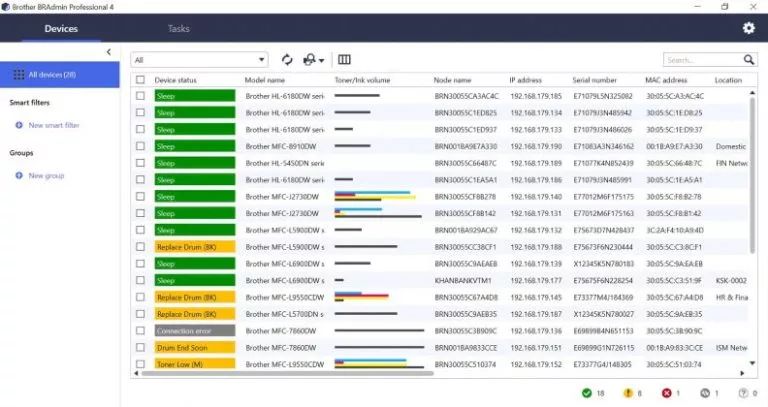This screenshot has width=768, height=407.
Task: Click the refresh devices icon
Action: (x=288, y=60)
